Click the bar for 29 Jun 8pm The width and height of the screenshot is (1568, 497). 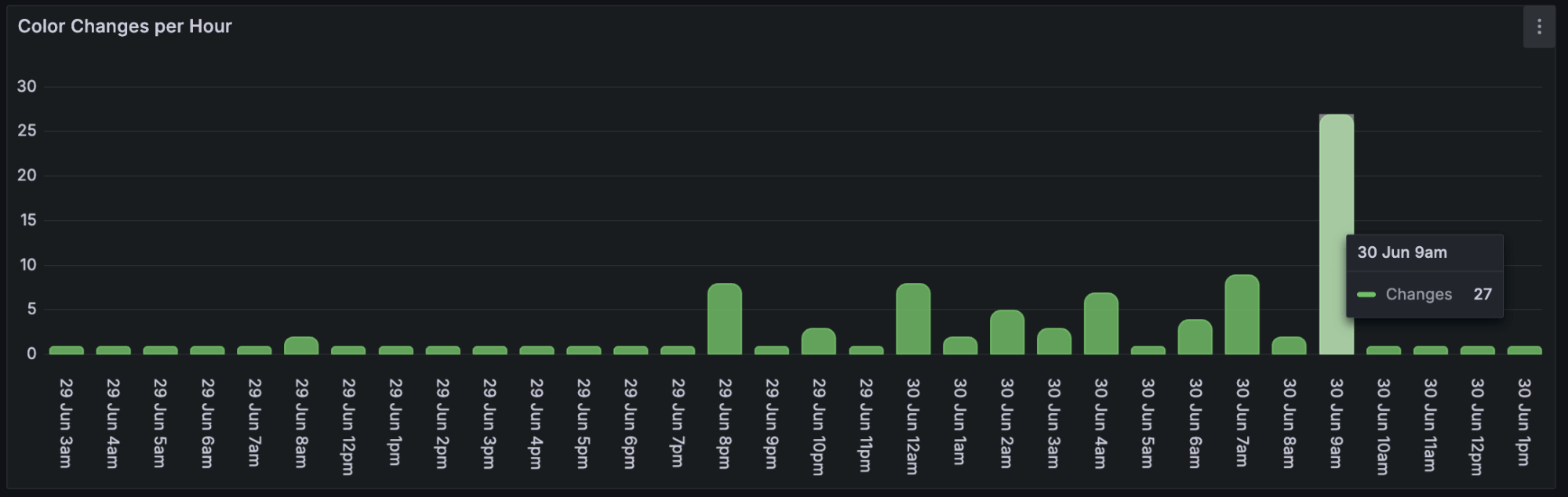click(x=725, y=317)
